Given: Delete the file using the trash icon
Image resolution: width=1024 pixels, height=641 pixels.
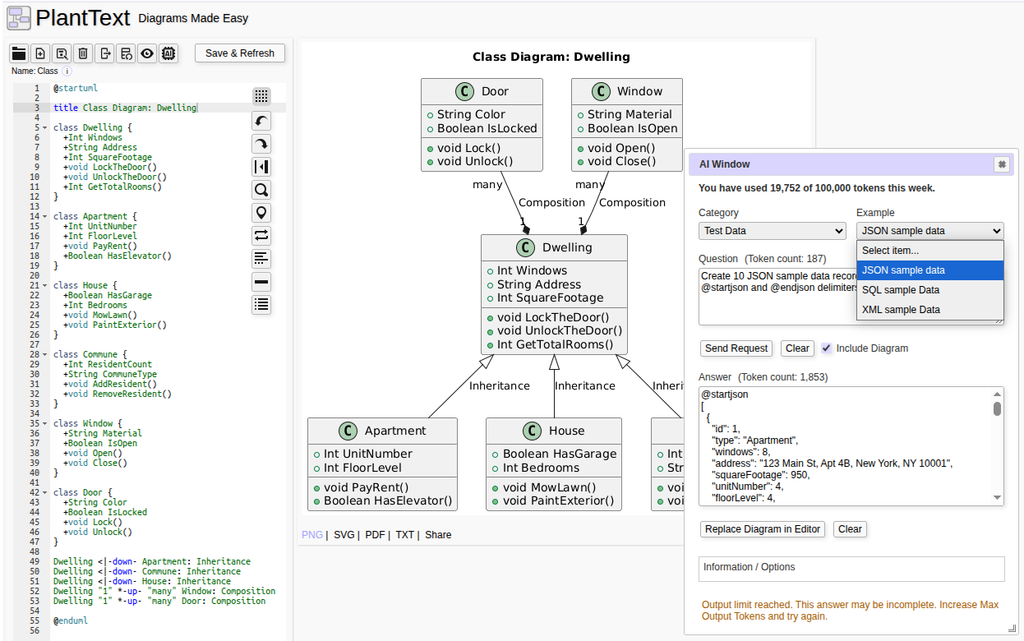Looking at the screenshot, I should tap(83, 54).
